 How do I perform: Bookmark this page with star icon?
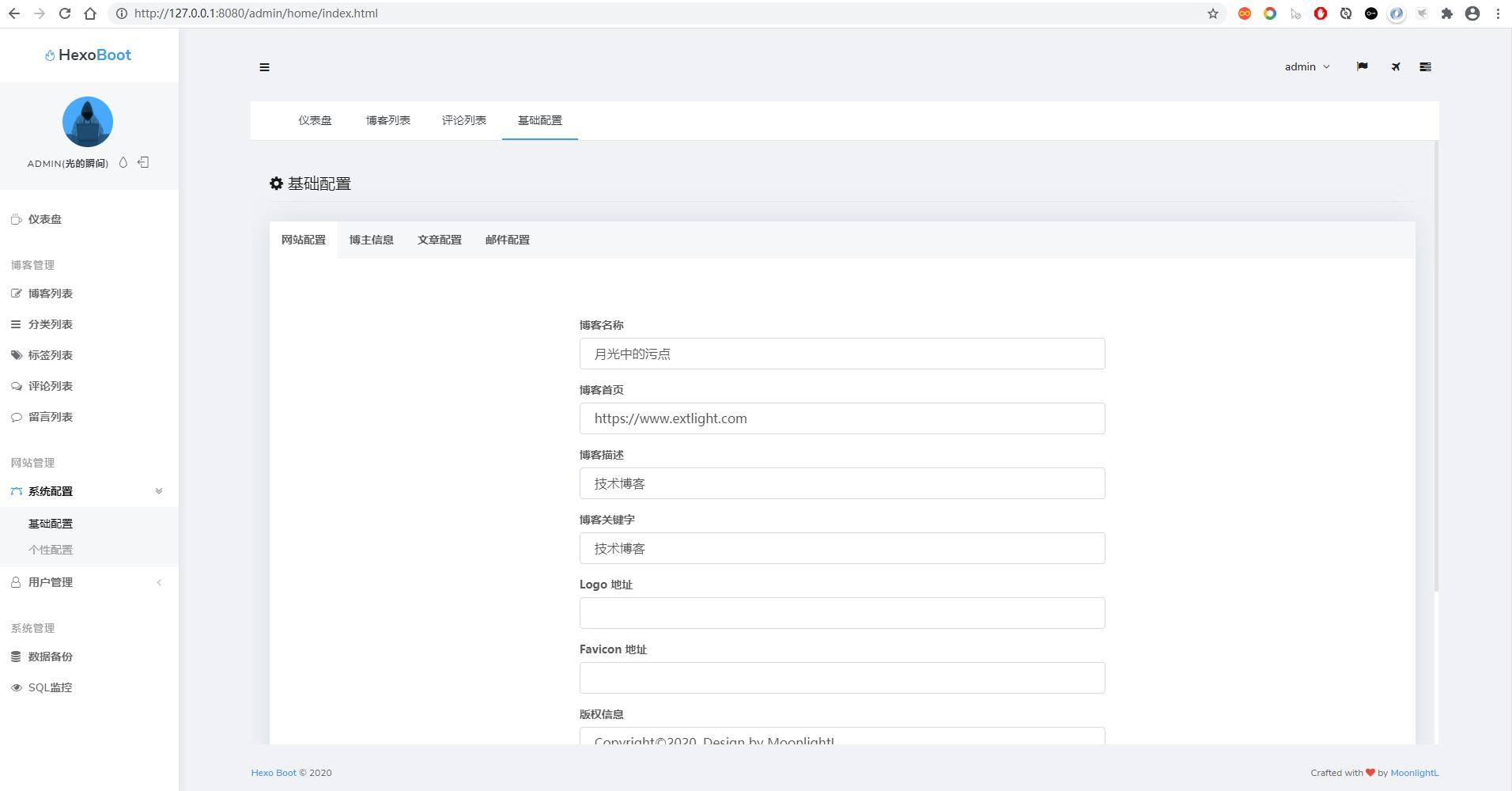coord(1212,13)
